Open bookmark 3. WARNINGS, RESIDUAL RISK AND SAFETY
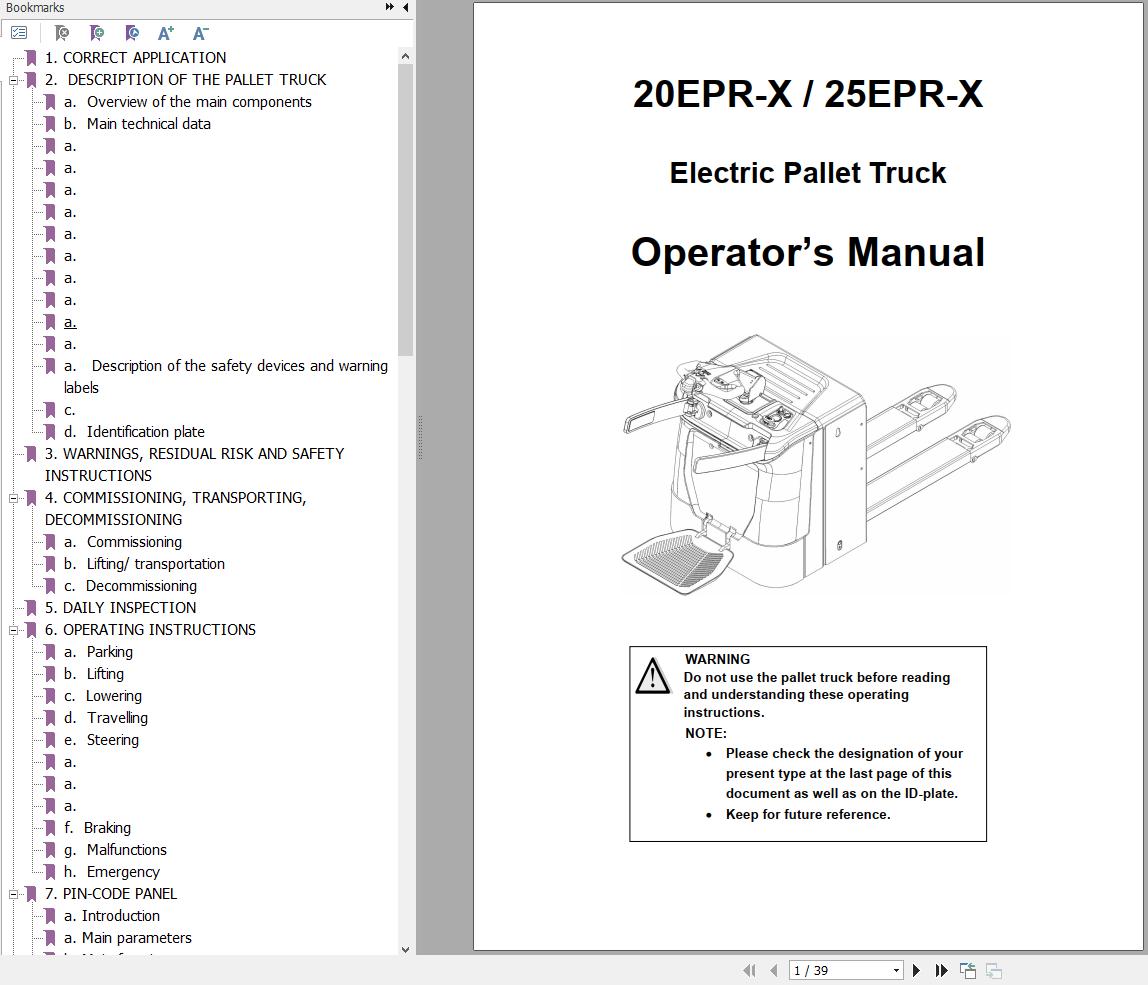The height and width of the screenshot is (985, 1148). point(194,464)
